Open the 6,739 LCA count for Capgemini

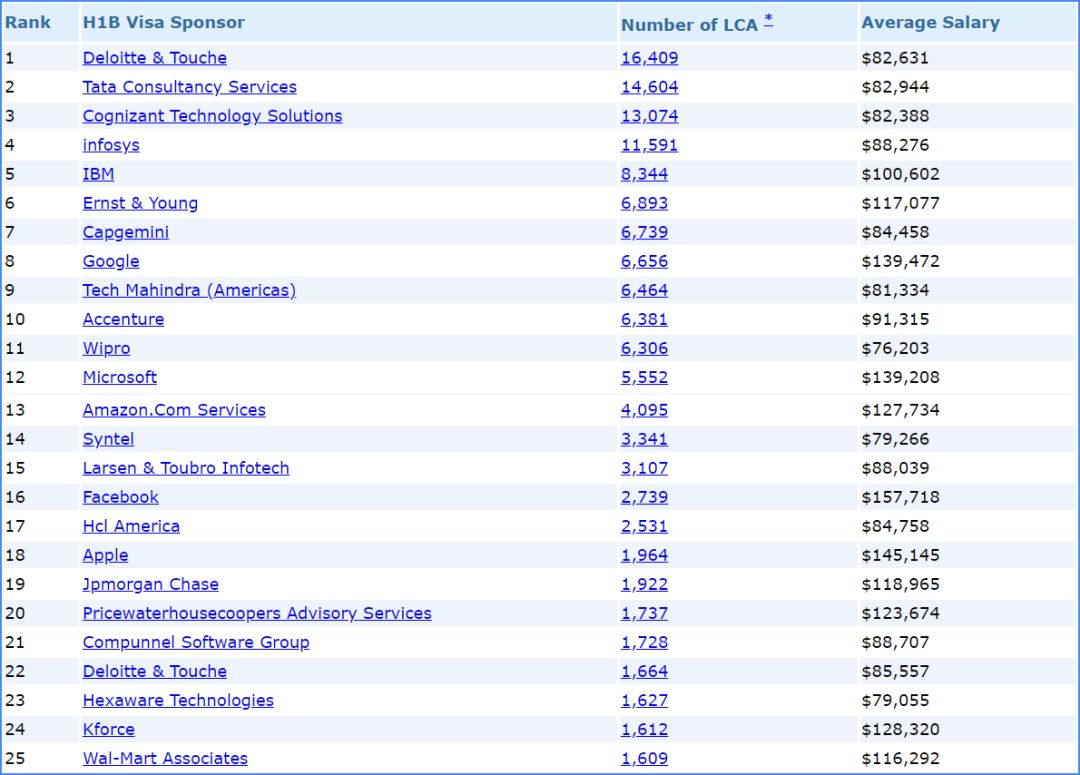(645, 232)
